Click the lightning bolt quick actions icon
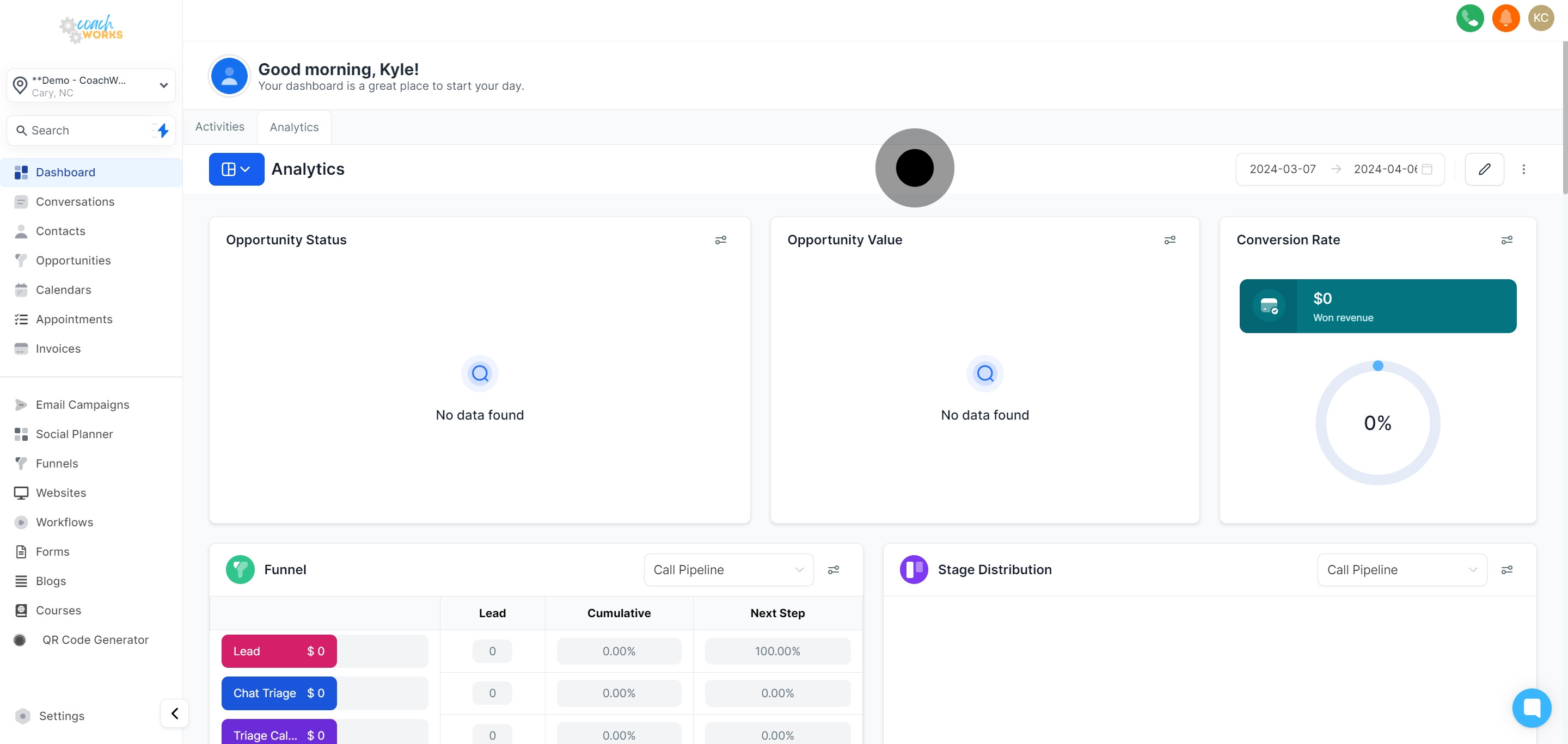Screen dimensions: 1568x744 click(x=162, y=130)
